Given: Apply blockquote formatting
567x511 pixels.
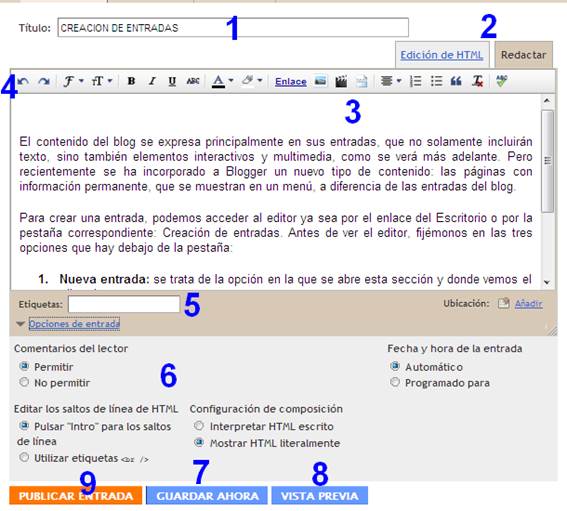Looking at the screenshot, I should [x=456, y=81].
